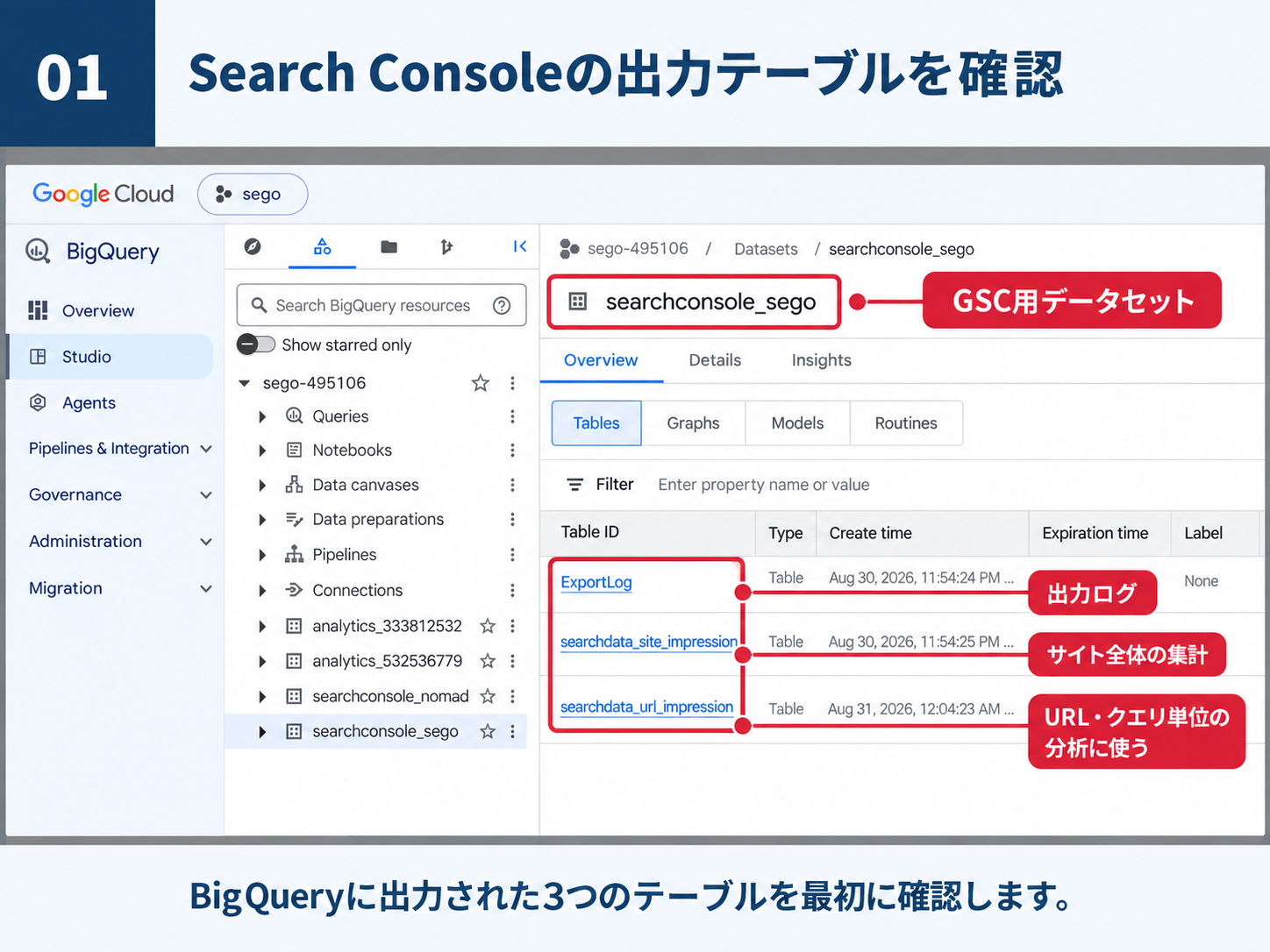The height and width of the screenshot is (952, 1270).
Task: Click sego-495106 in the breadcrumb
Action: tap(638, 249)
